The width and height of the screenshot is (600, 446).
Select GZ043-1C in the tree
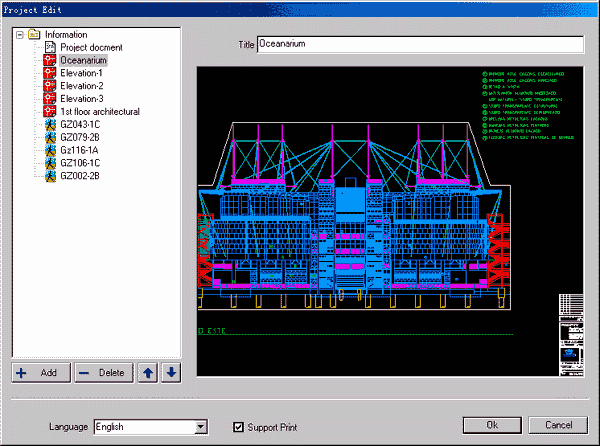point(80,124)
